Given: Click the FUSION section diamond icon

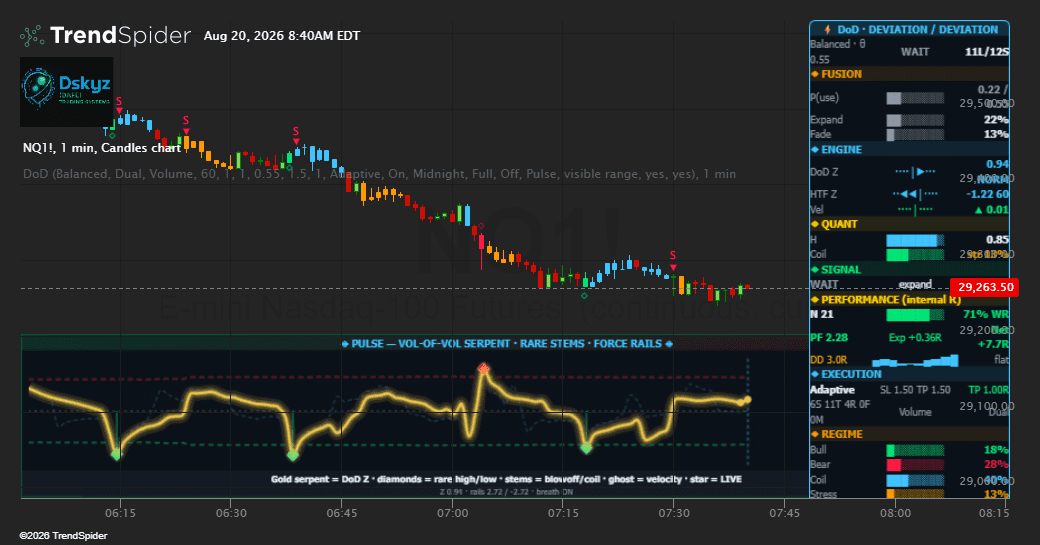Looking at the screenshot, I should (x=815, y=74).
